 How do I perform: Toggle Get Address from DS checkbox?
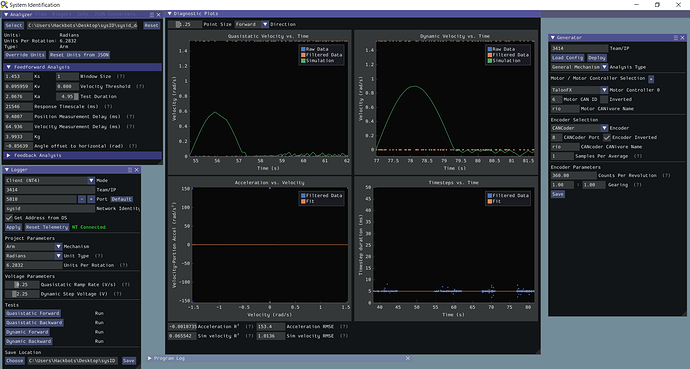[9, 218]
